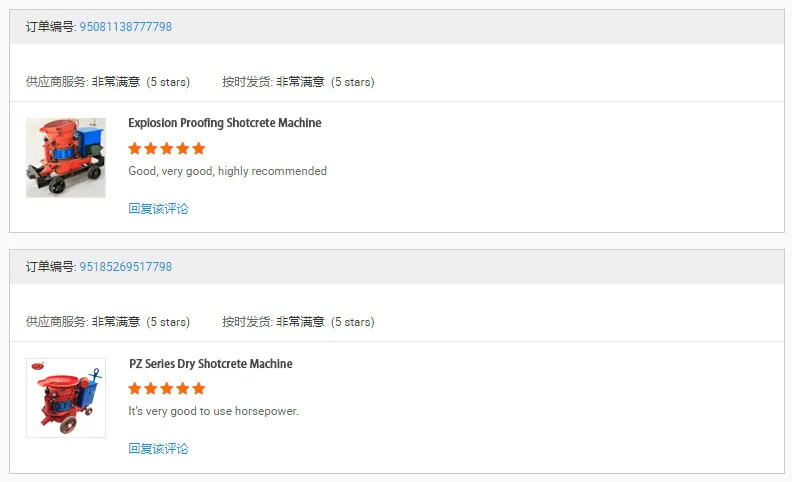
Task: Reply to the Explosion Proofing Shotcrete Machine review
Action: 158,209
